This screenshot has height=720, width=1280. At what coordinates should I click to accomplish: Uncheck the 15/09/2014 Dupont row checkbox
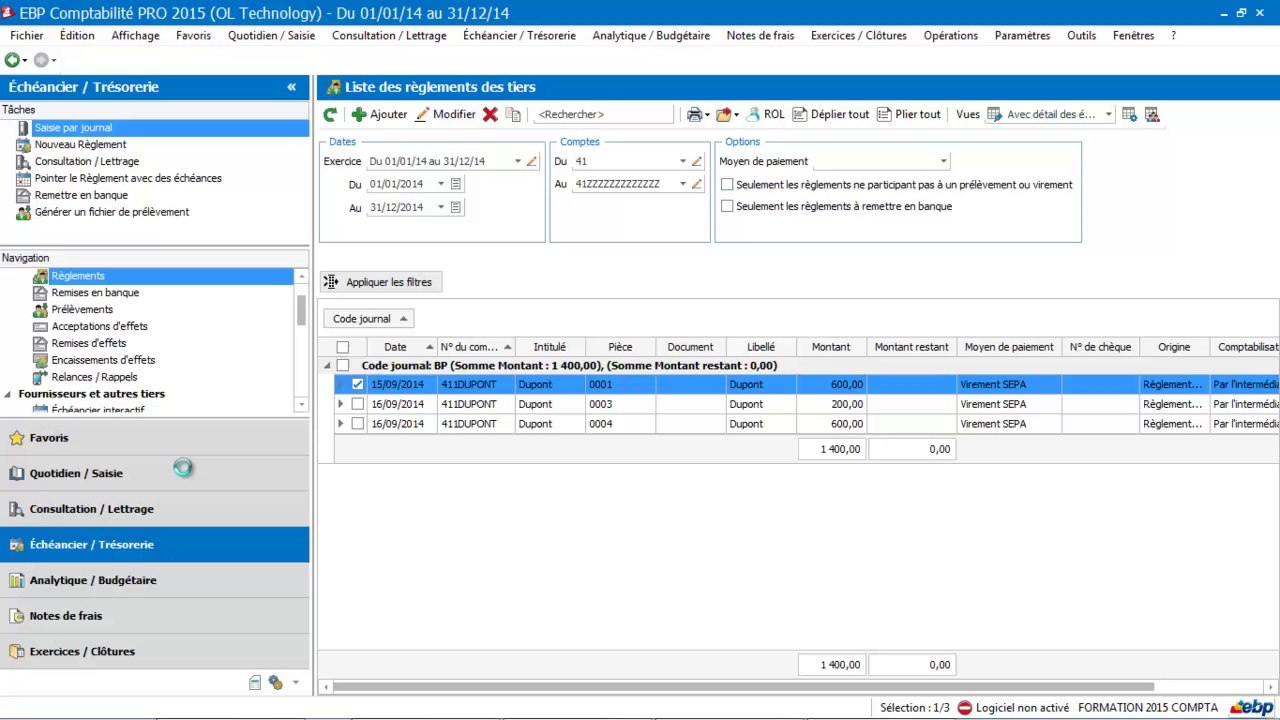(x=358, y=384)
